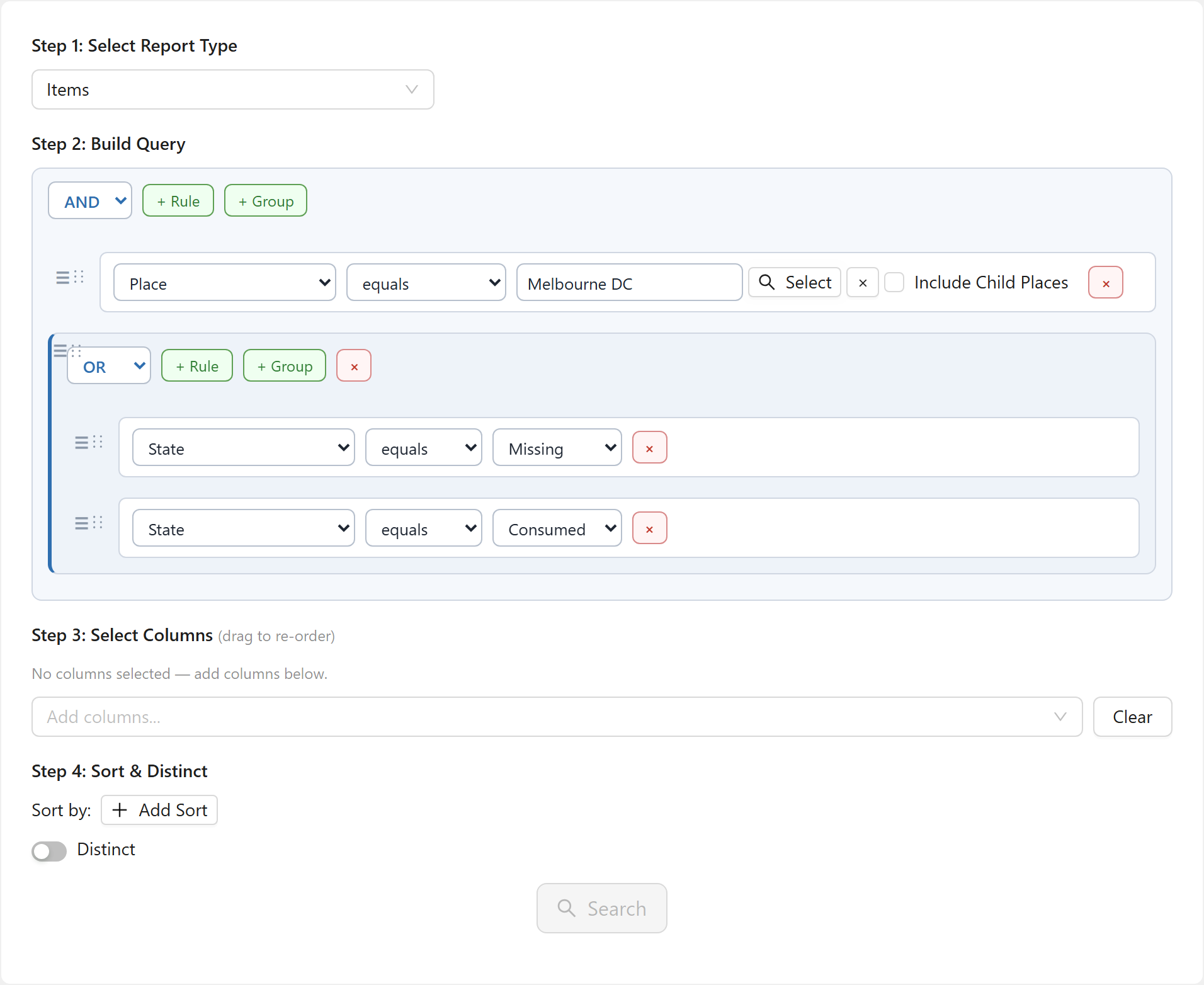This screenshot has width=1204, height=985.
Task: Add a rule to the OR group
Action: coord(197,366)
